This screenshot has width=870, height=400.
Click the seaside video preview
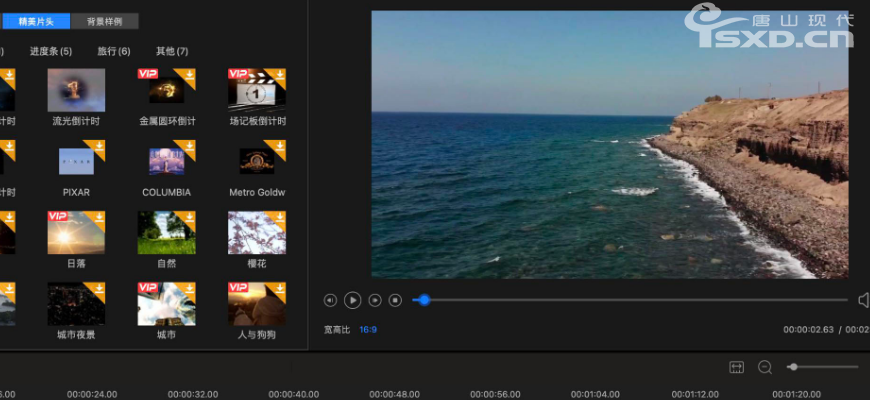click(x=610, y=144)
